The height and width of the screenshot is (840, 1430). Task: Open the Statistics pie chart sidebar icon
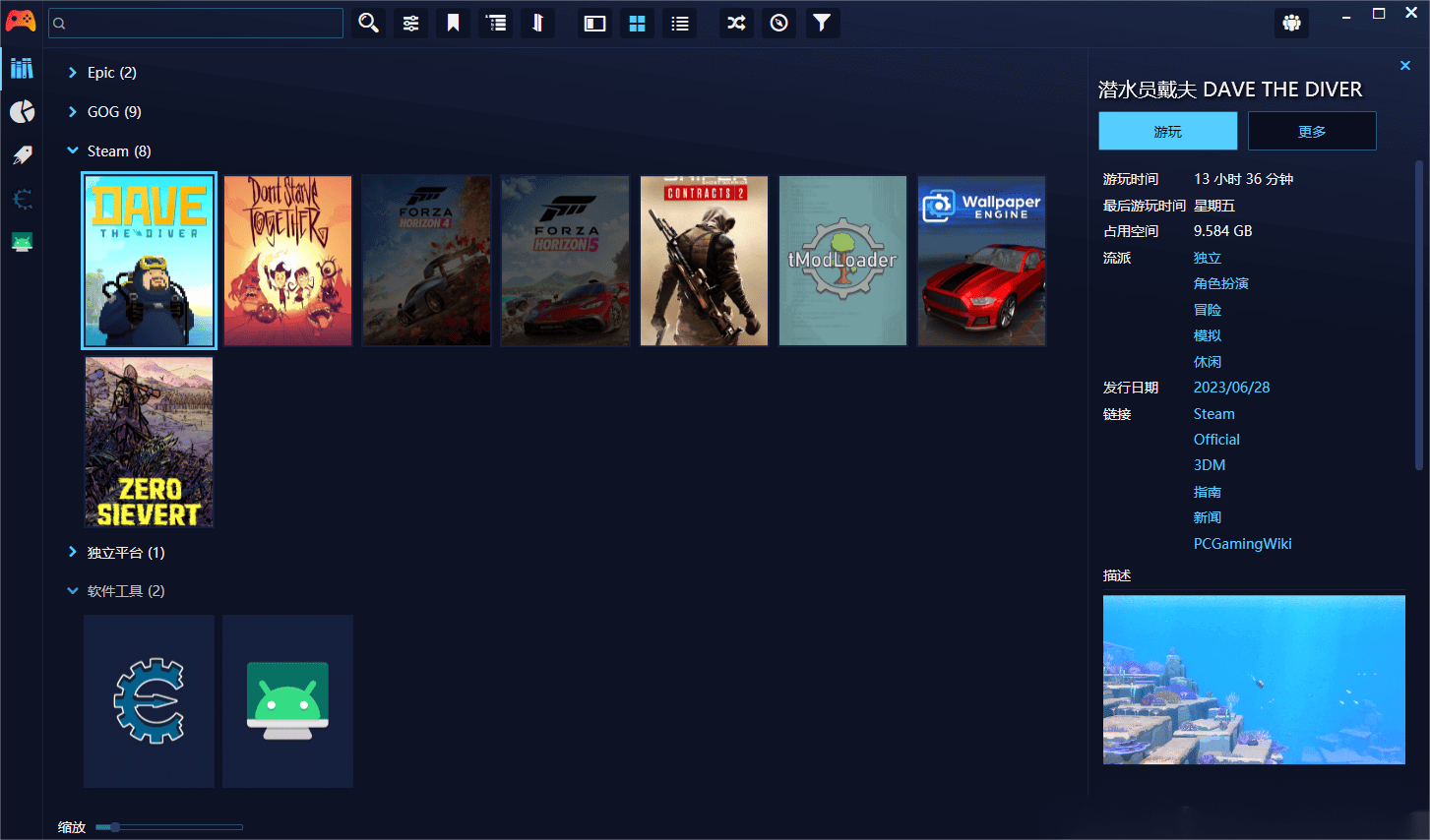tap(22, 111)
